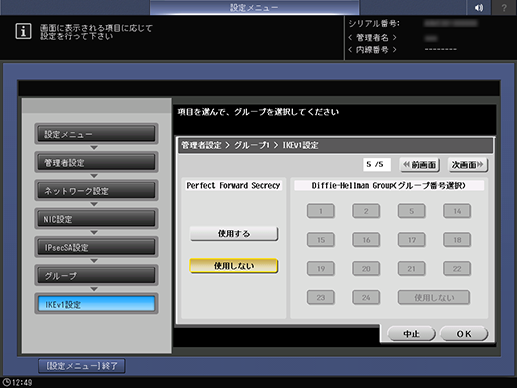The image size is (517, 388).
Task: Select Diffie-Hellman group 14
Action: click(x=457, y=211)
